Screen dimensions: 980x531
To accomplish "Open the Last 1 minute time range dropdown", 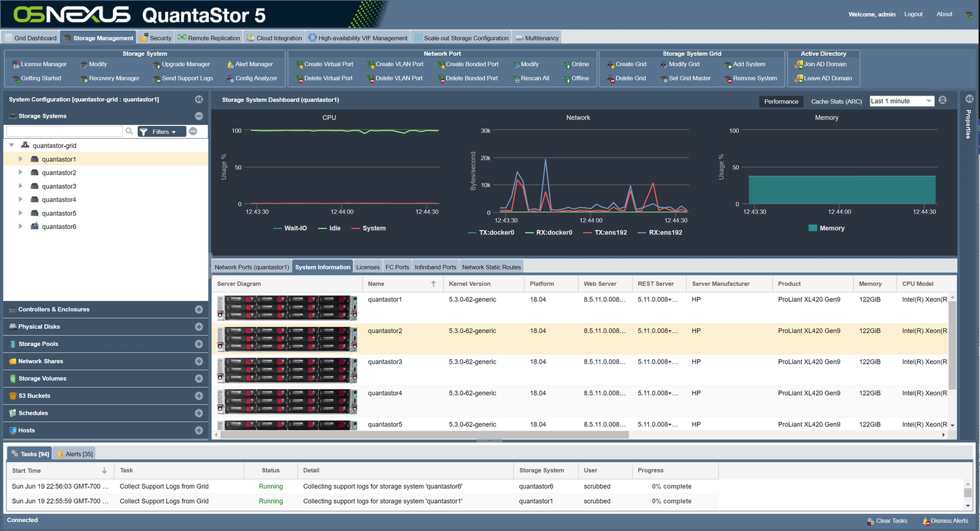I will click(901, 101).
